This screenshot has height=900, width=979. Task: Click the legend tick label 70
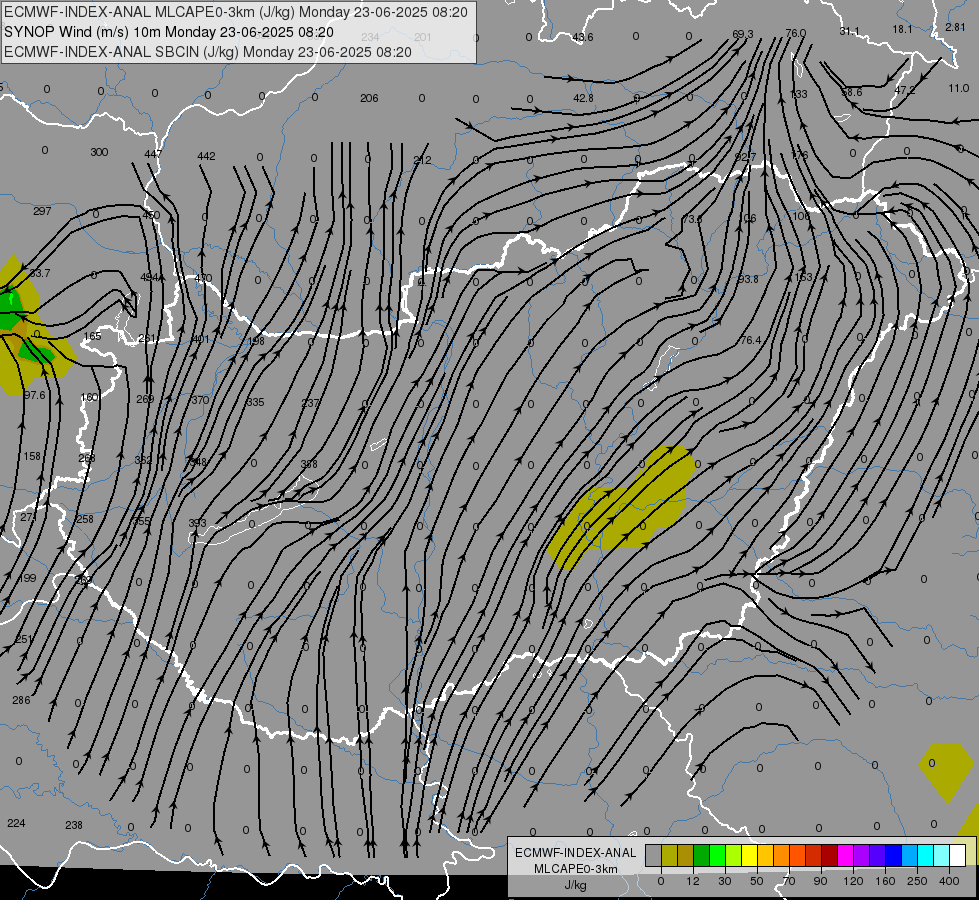pyautogui.click(x=789, y=881)
